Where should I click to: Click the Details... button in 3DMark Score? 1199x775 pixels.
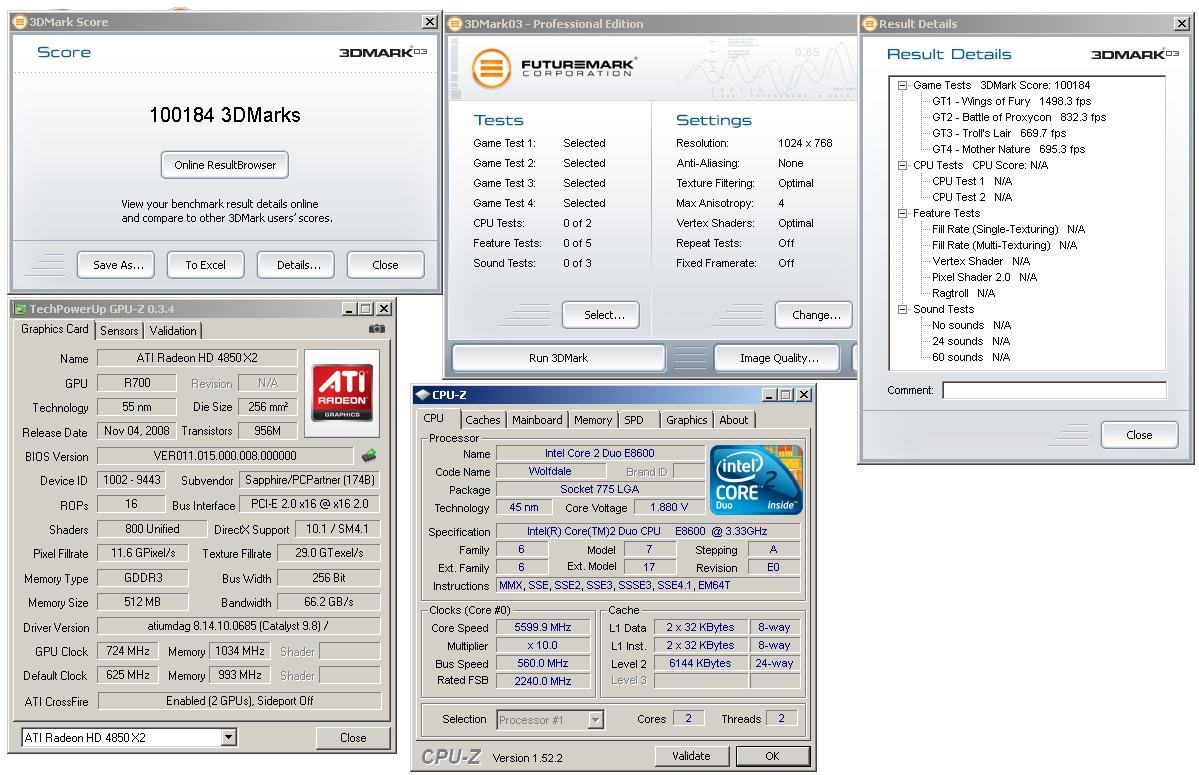click(296, 265)
